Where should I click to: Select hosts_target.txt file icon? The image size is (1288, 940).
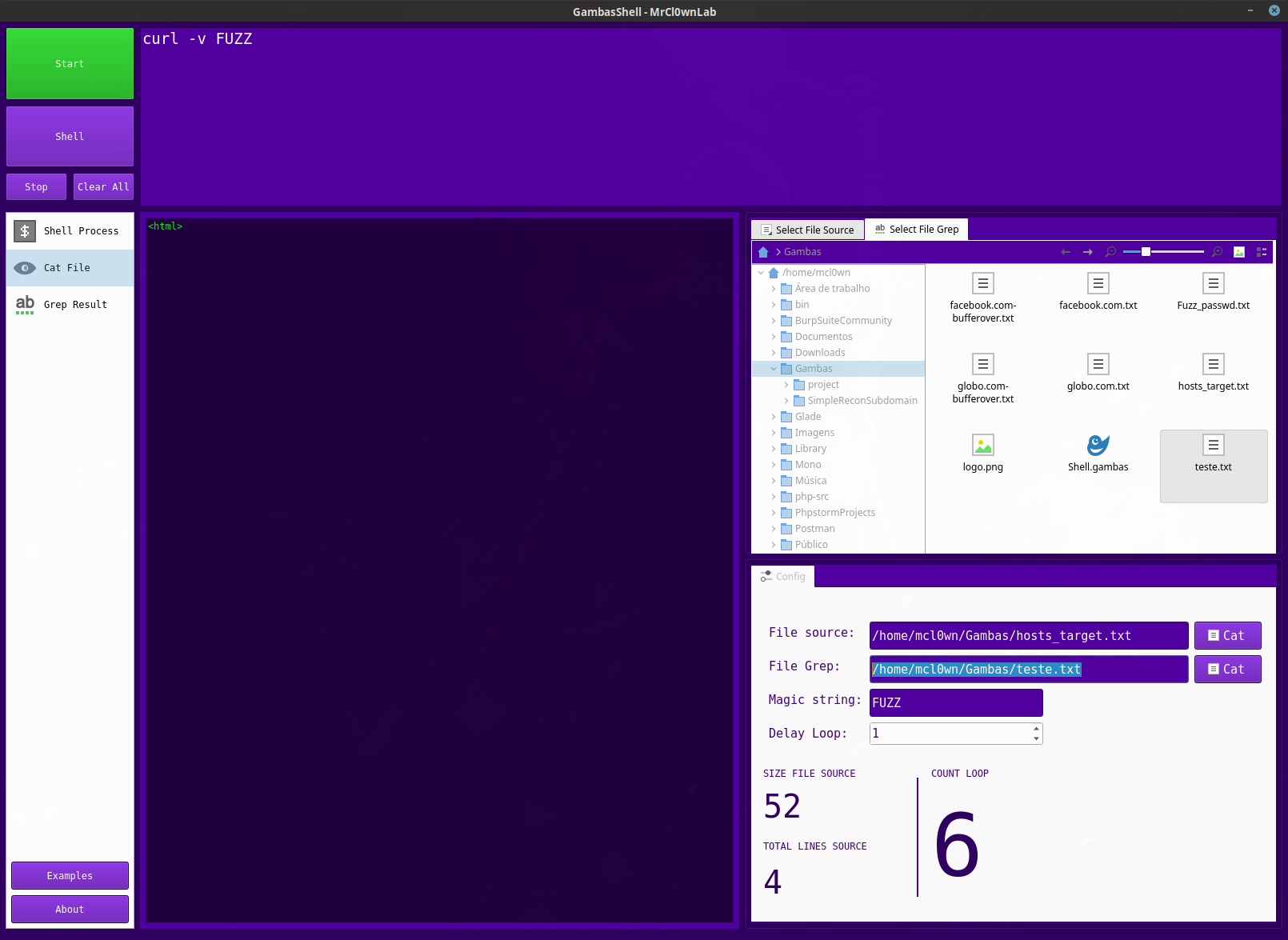click(x=1214, y=364)
